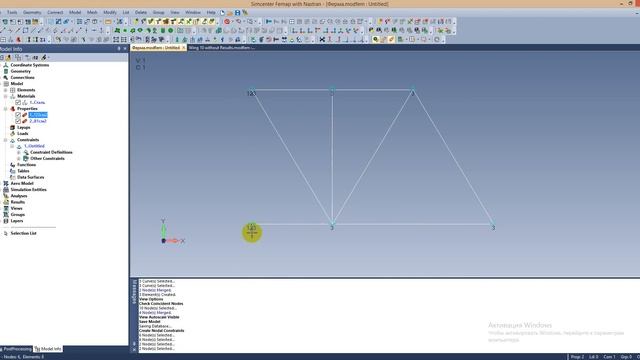Click the Grp: 0 status bar field

(x=626, y=357)
